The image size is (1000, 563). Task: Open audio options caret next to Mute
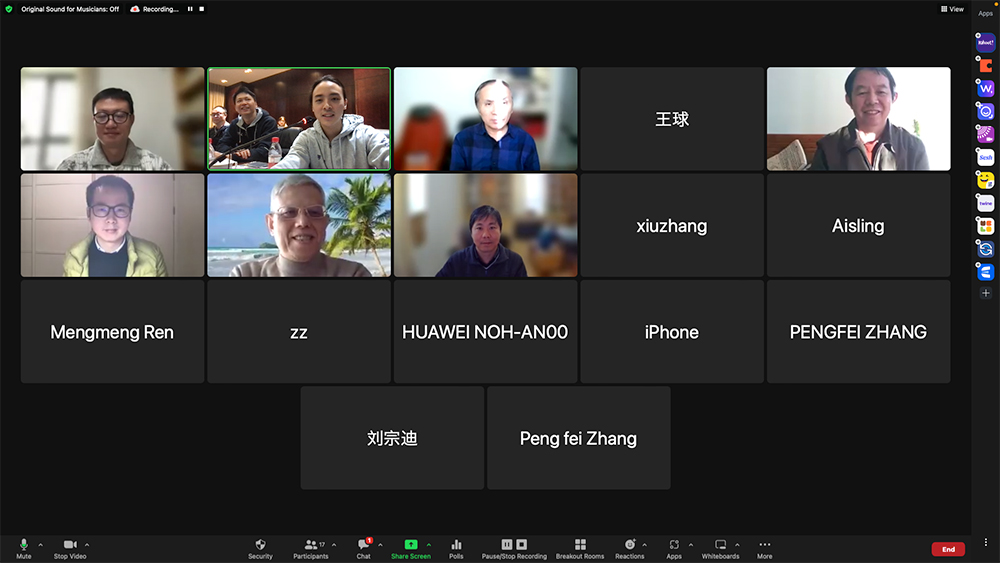(41, 545)
